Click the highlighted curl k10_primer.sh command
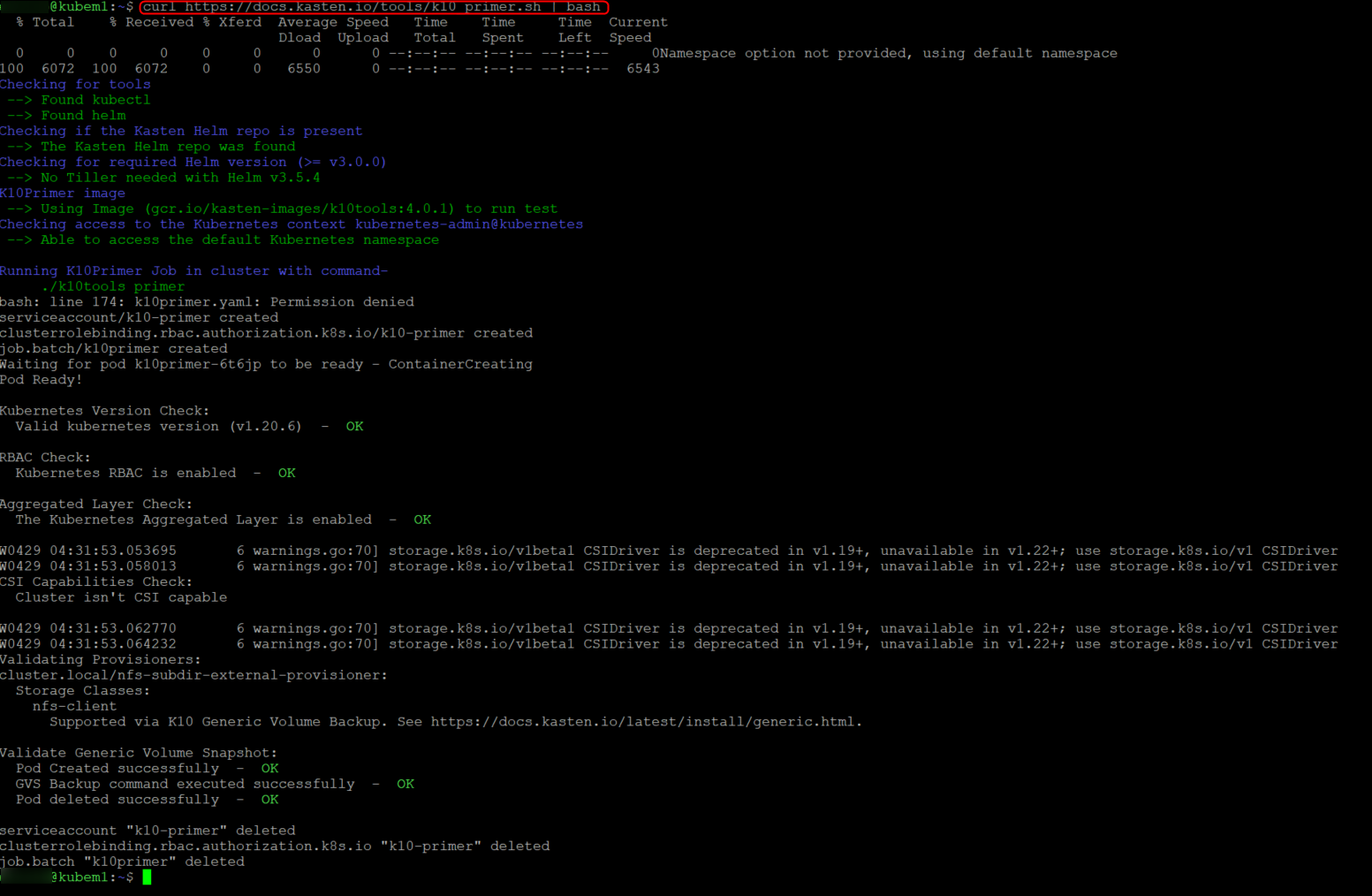The width and height of the screenshot is (1372, 896). coord(373,7)
